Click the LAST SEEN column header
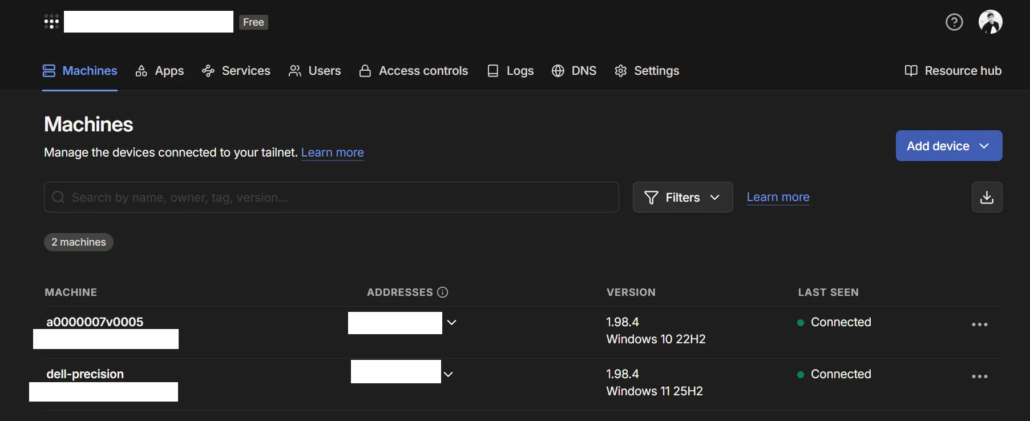The width and height of the screenshot is (1030, 421). [828, 292]
